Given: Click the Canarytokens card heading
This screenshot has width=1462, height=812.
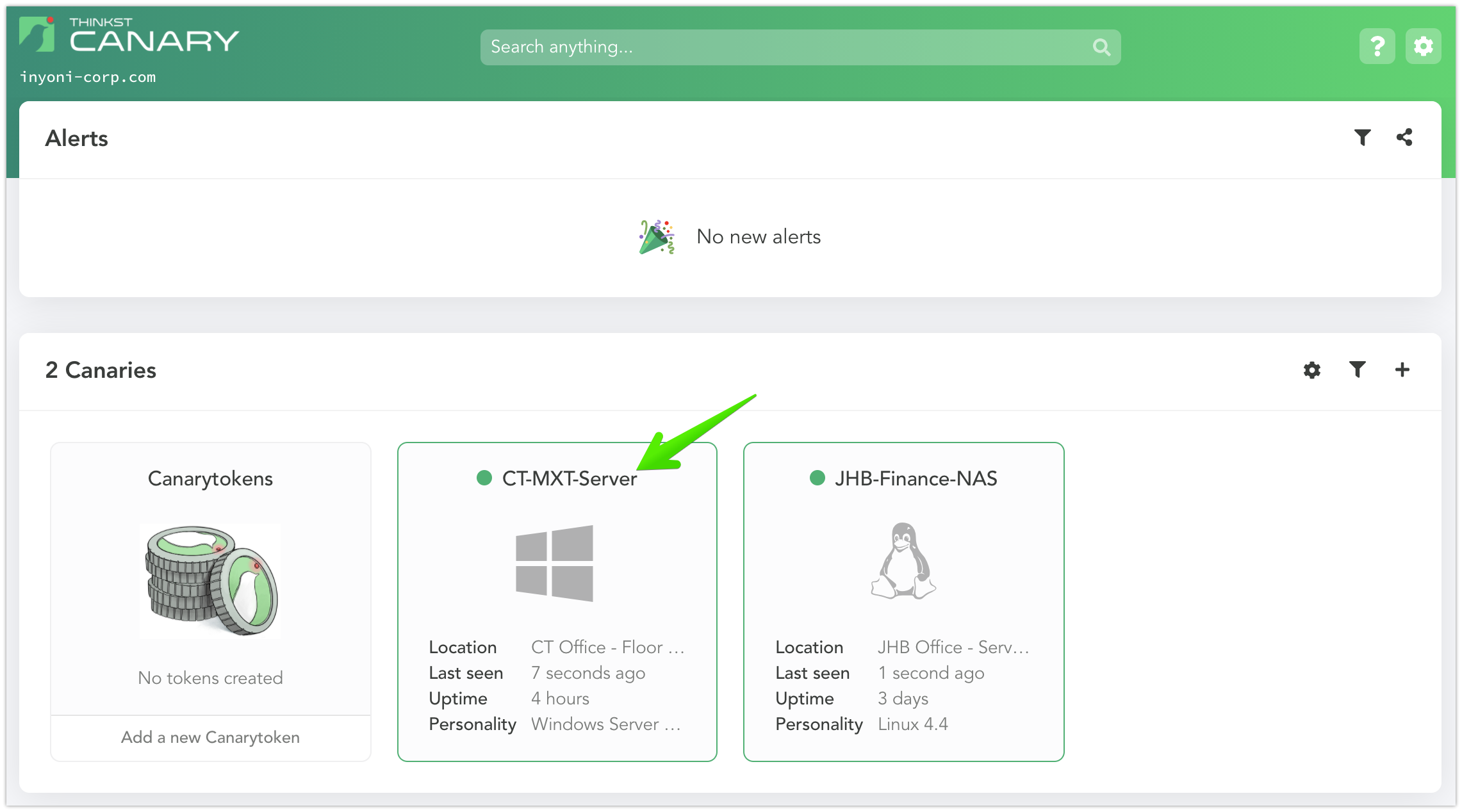Looking at the screenshot, I should click(x=210, y=478).
